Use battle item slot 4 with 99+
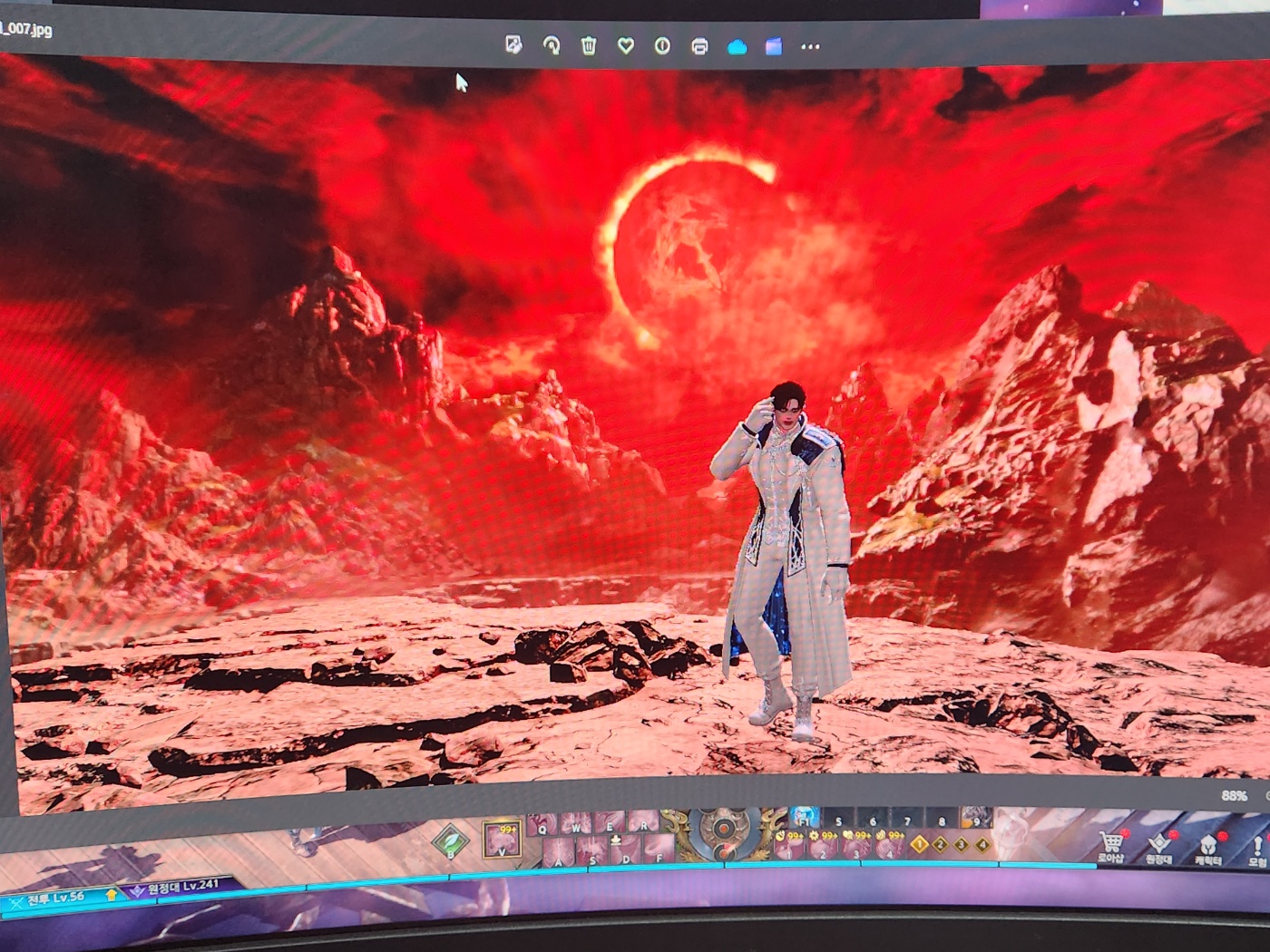The width and height of the screenshot is (1270, 952). (x=890, y=845)
